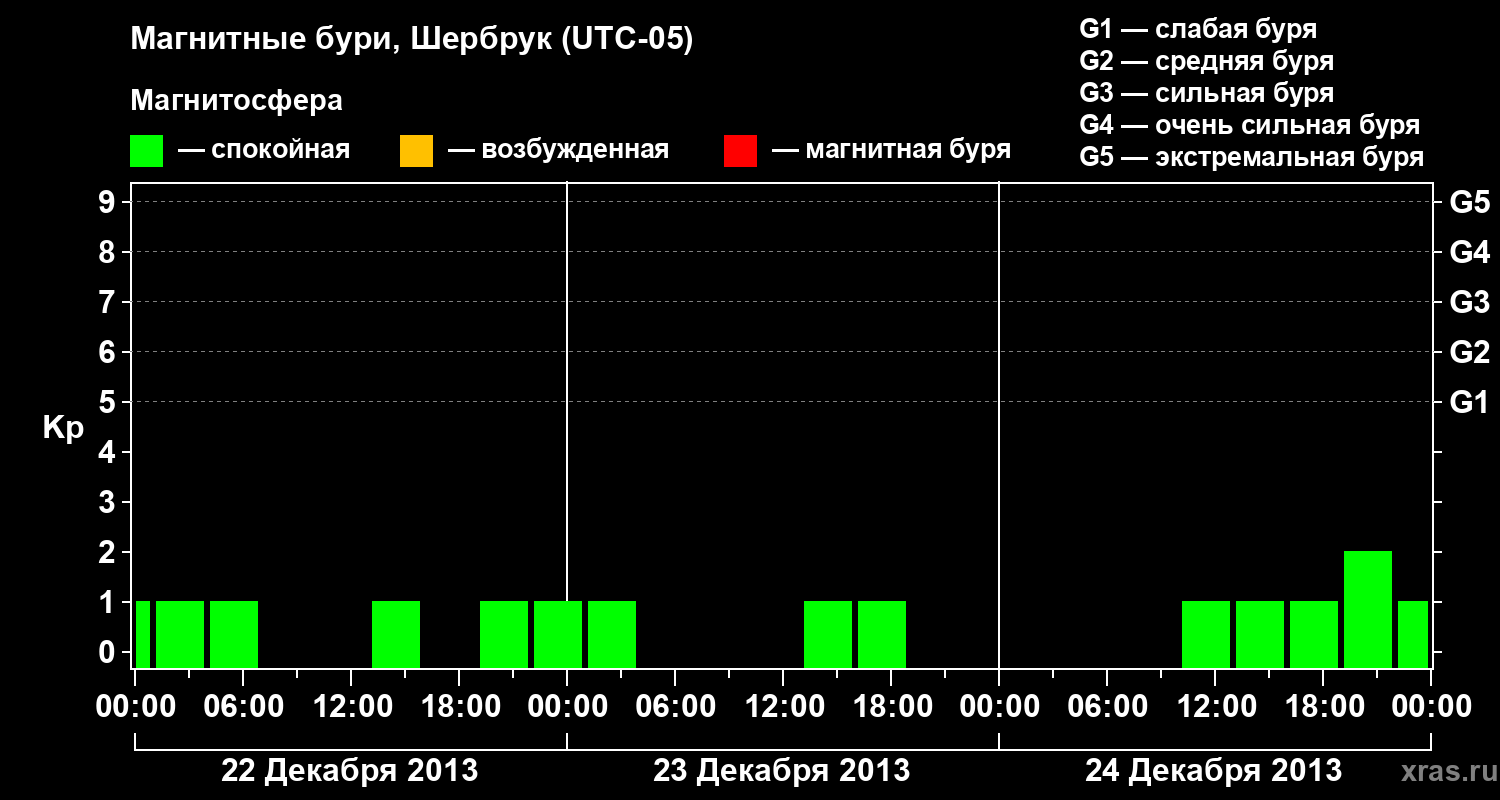Screen dimensions: 1500x800
Task: Click the right-axis 'G4' storm level label
Action: (1469, 252)
